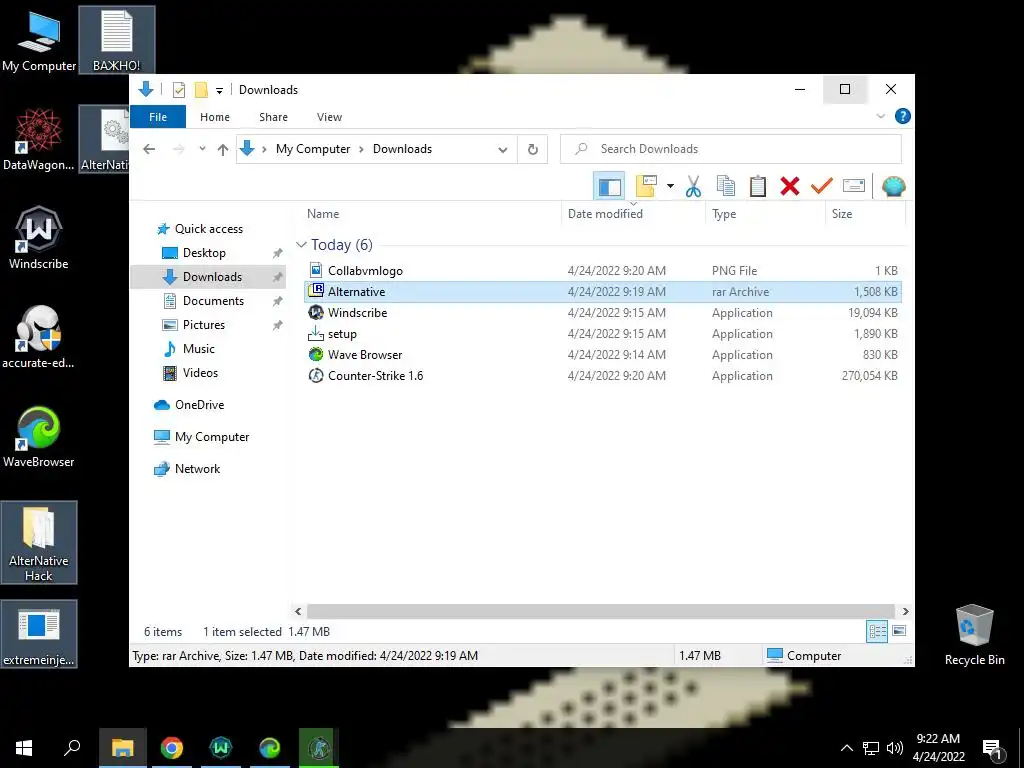Click the Rename toolbar icon
Image resolution: width=1024 pixels, height=768 pixels.
pos(854,187)
